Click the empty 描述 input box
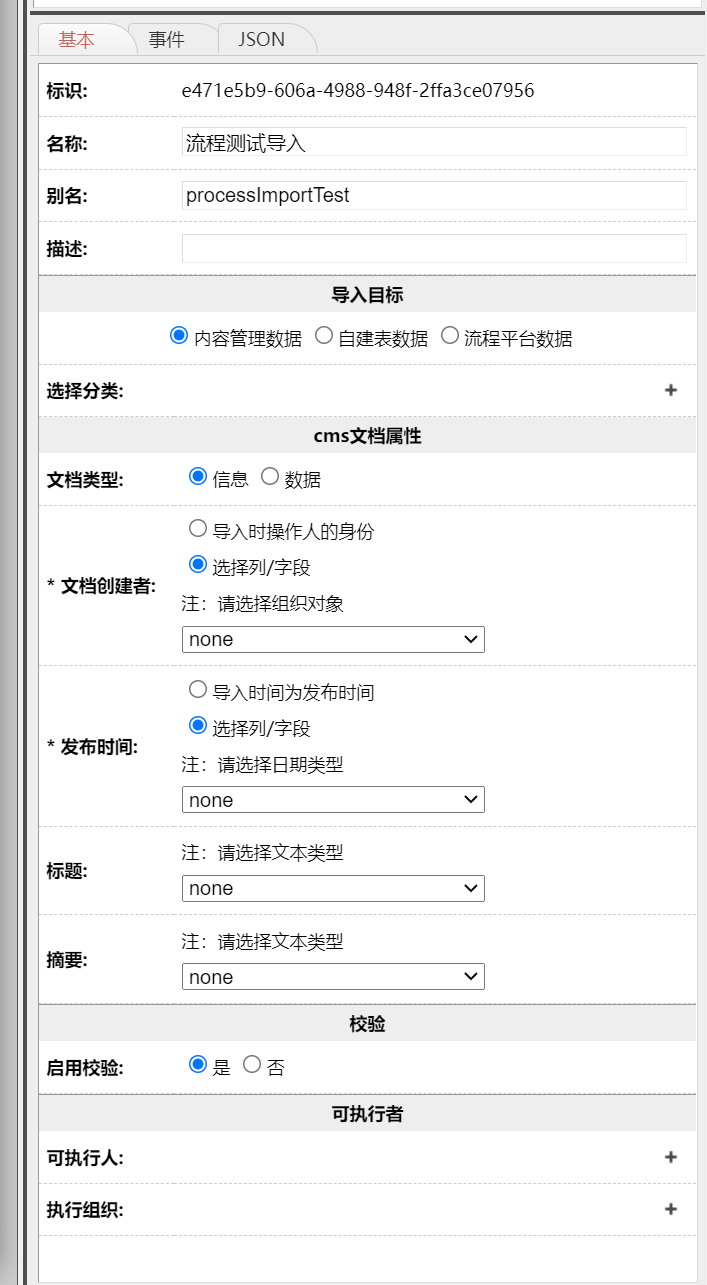 pyautogui.click(x=434, y=248)
